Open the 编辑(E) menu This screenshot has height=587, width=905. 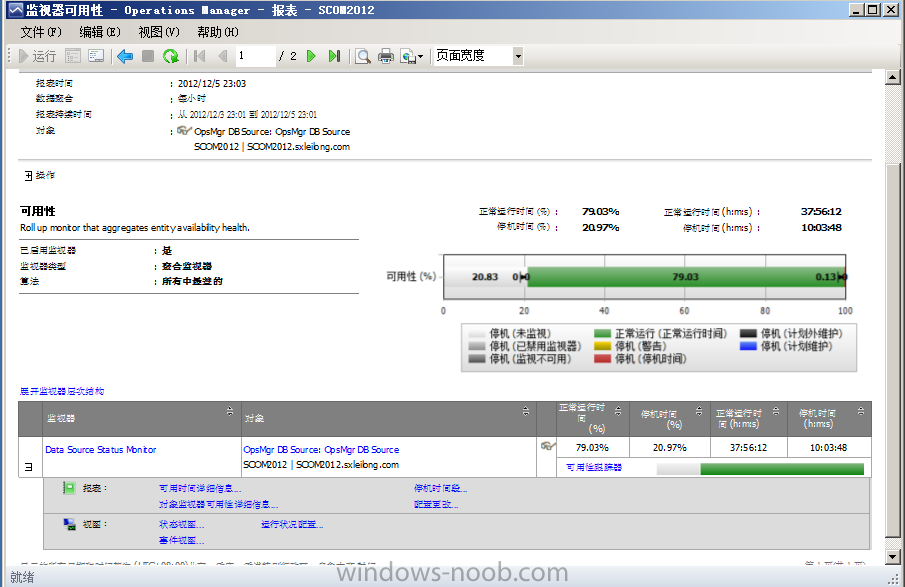[x=100, y=32]
